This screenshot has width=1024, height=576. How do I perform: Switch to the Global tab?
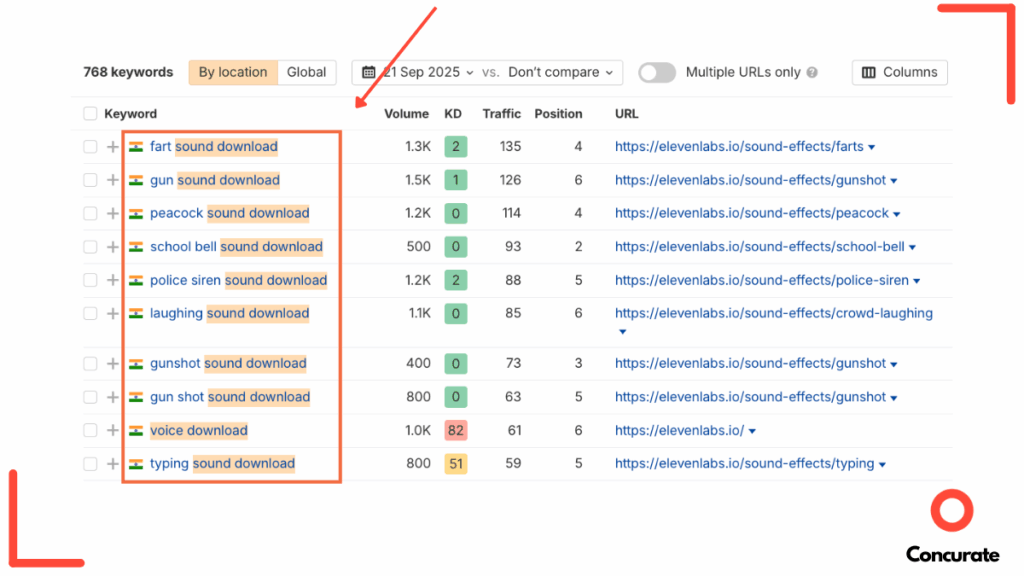[x=306, y=72]
